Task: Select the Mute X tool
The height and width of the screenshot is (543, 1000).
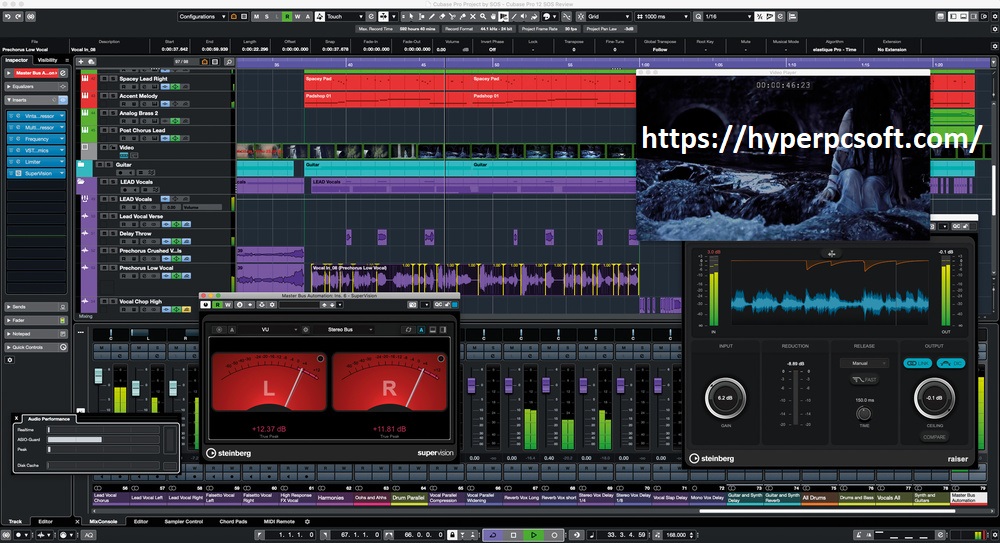Action: tap(473, 17)
